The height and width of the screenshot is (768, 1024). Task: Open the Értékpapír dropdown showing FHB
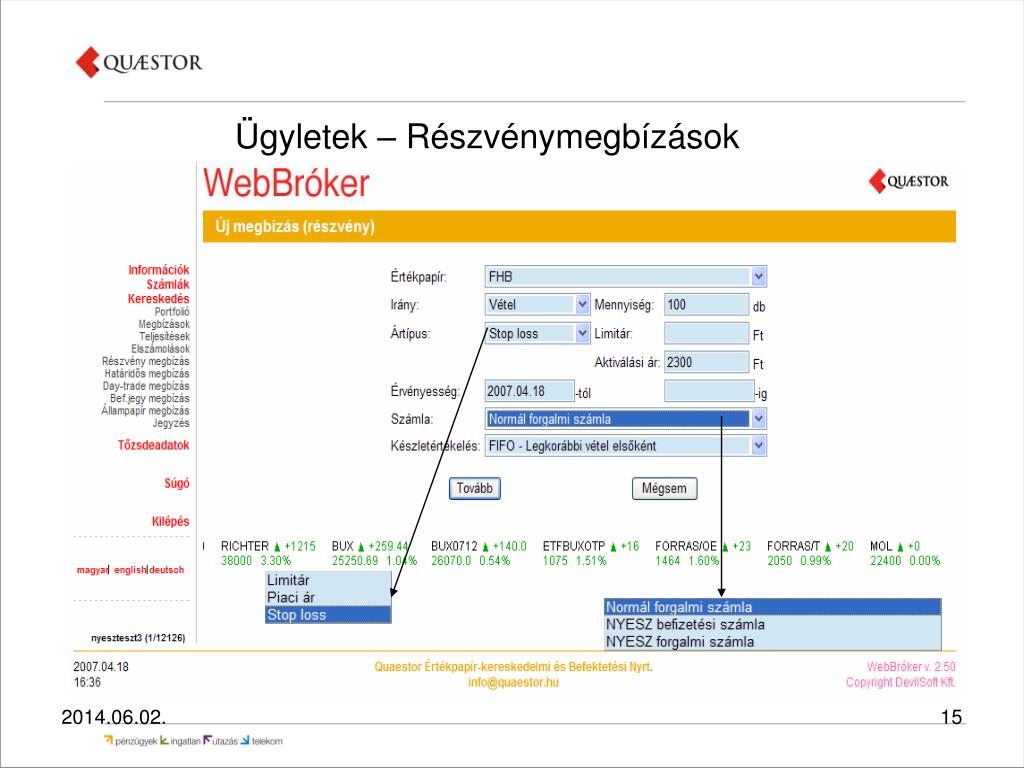[626, 276]
